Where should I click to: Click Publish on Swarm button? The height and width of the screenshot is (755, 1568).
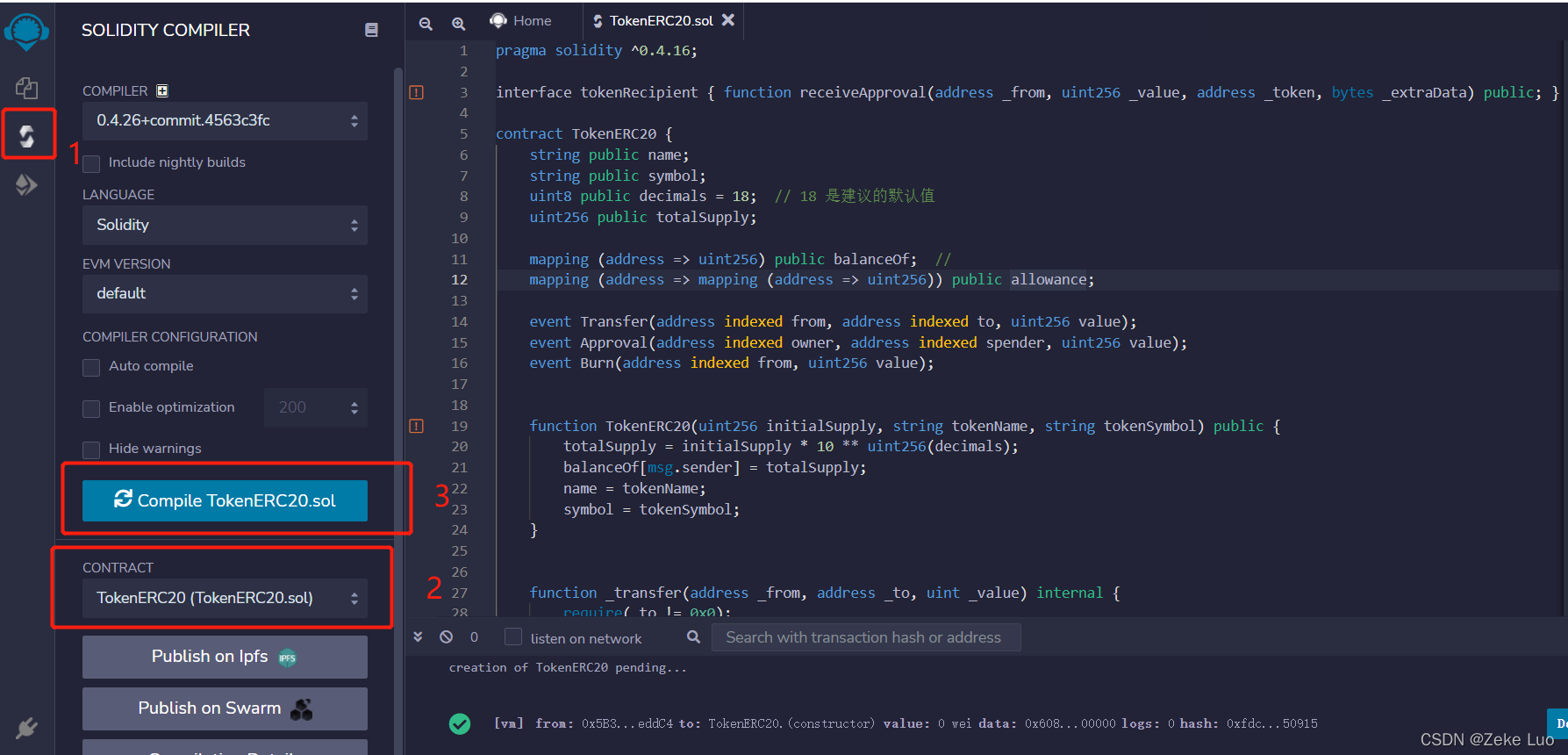(x=225, y=708)
